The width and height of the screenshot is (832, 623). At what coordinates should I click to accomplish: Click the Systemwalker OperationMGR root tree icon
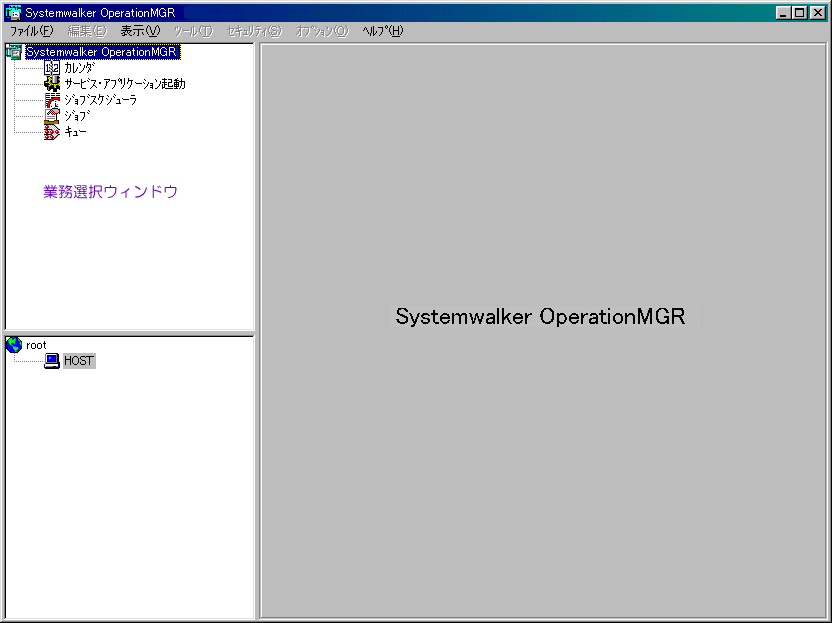click(x=14, y=52)
